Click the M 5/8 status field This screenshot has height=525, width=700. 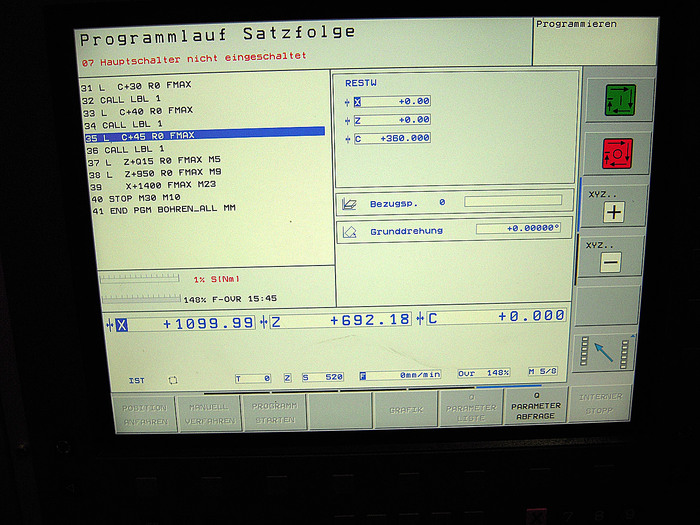pos(542,371)
